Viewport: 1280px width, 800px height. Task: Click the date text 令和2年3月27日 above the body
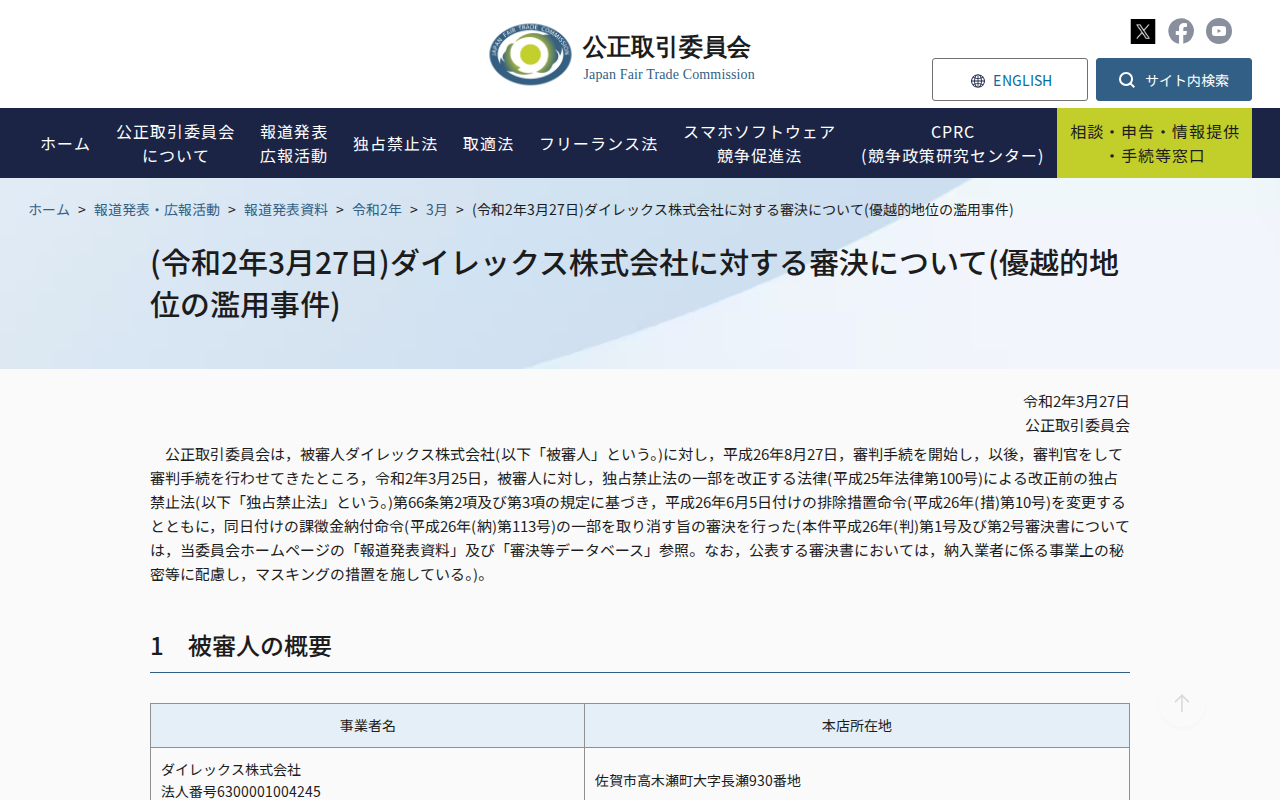point(1076,402)
